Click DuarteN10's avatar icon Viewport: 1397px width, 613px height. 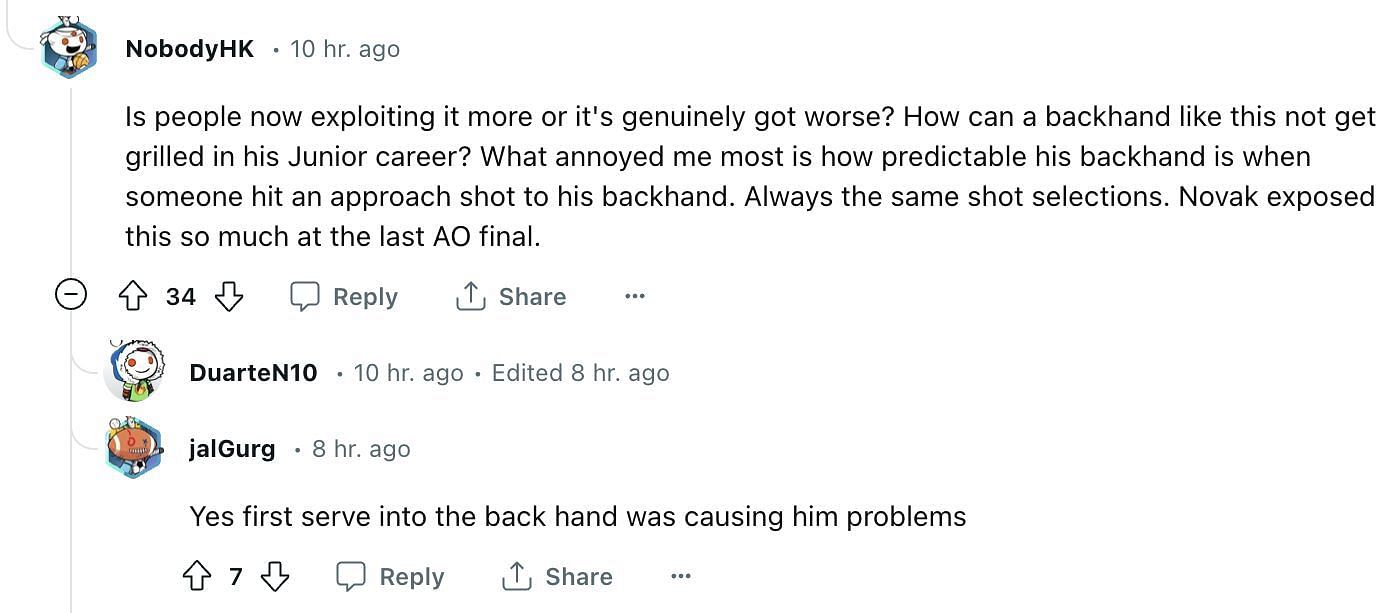pos(136,371)
